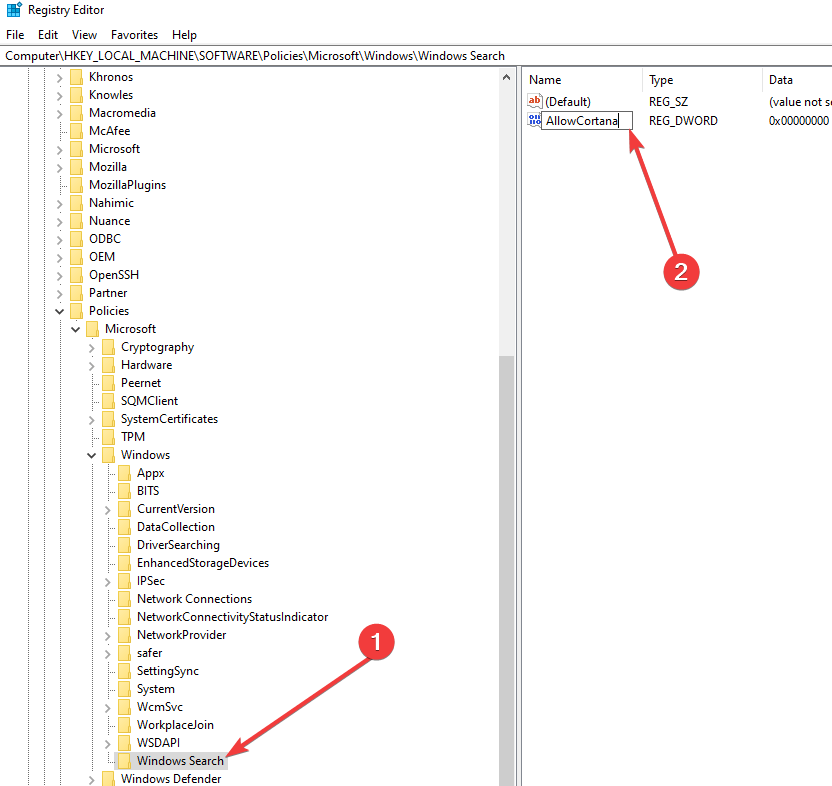Expand the top-level Microsoft key under SOFTWARE
This screenshot has height=786, width=832.
[x=59, y=150]
